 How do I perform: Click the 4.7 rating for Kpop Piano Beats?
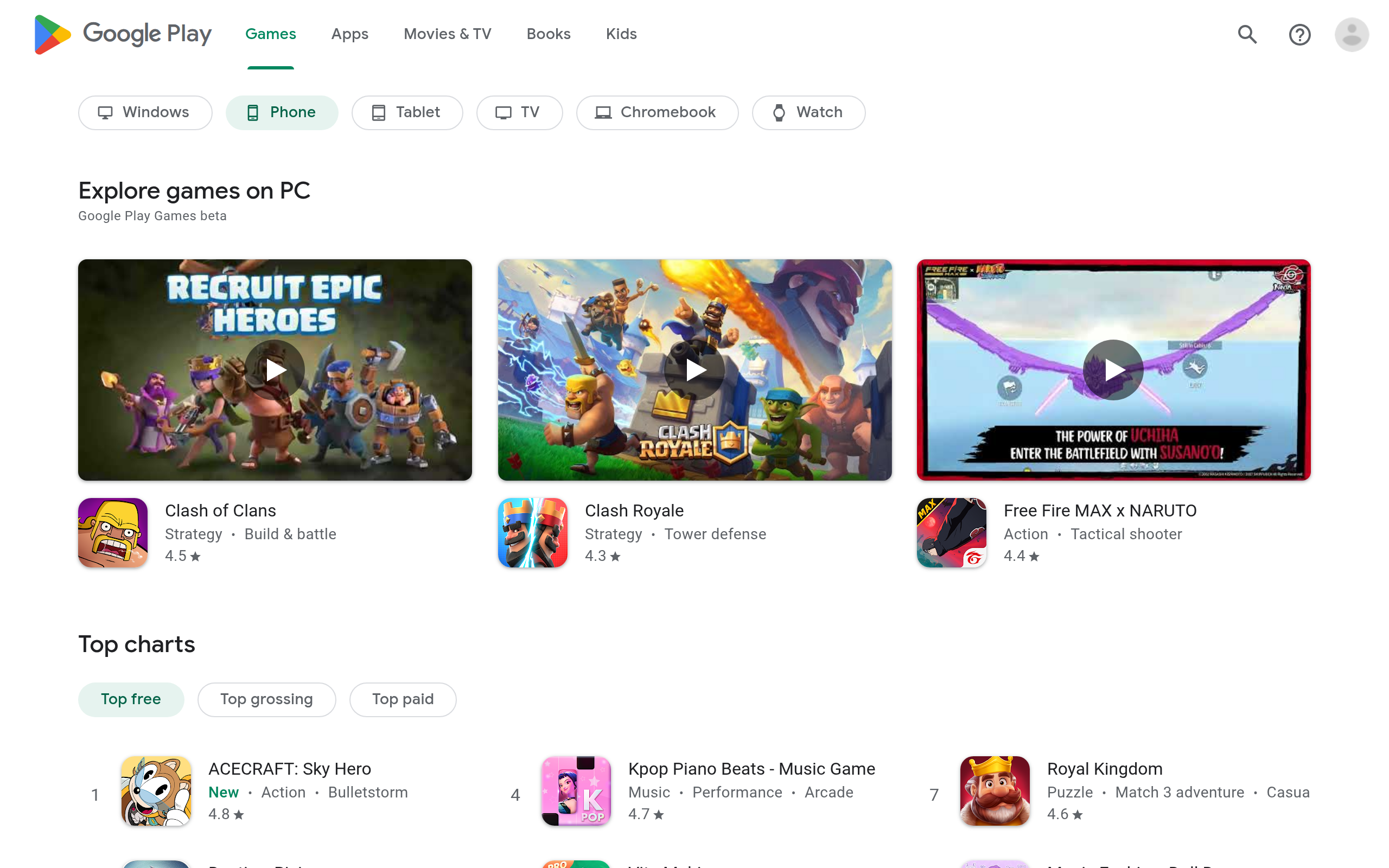[x=646, y=814]
